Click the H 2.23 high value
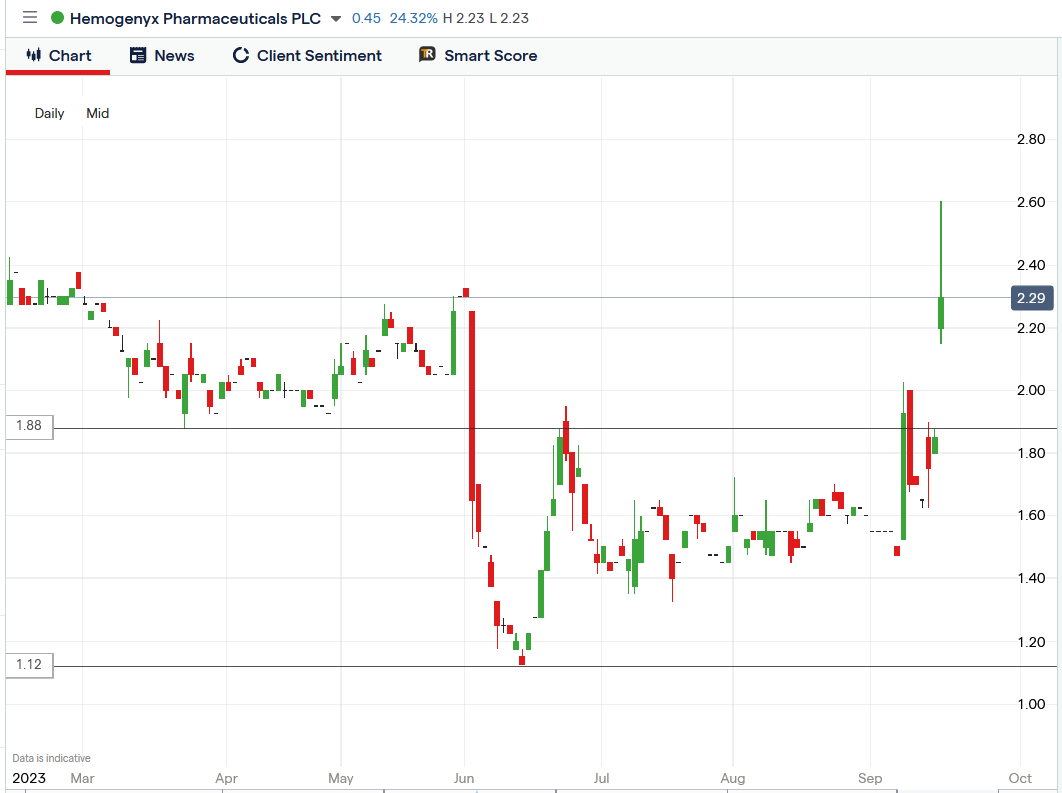1062x793 pixels. pos(464,18)
